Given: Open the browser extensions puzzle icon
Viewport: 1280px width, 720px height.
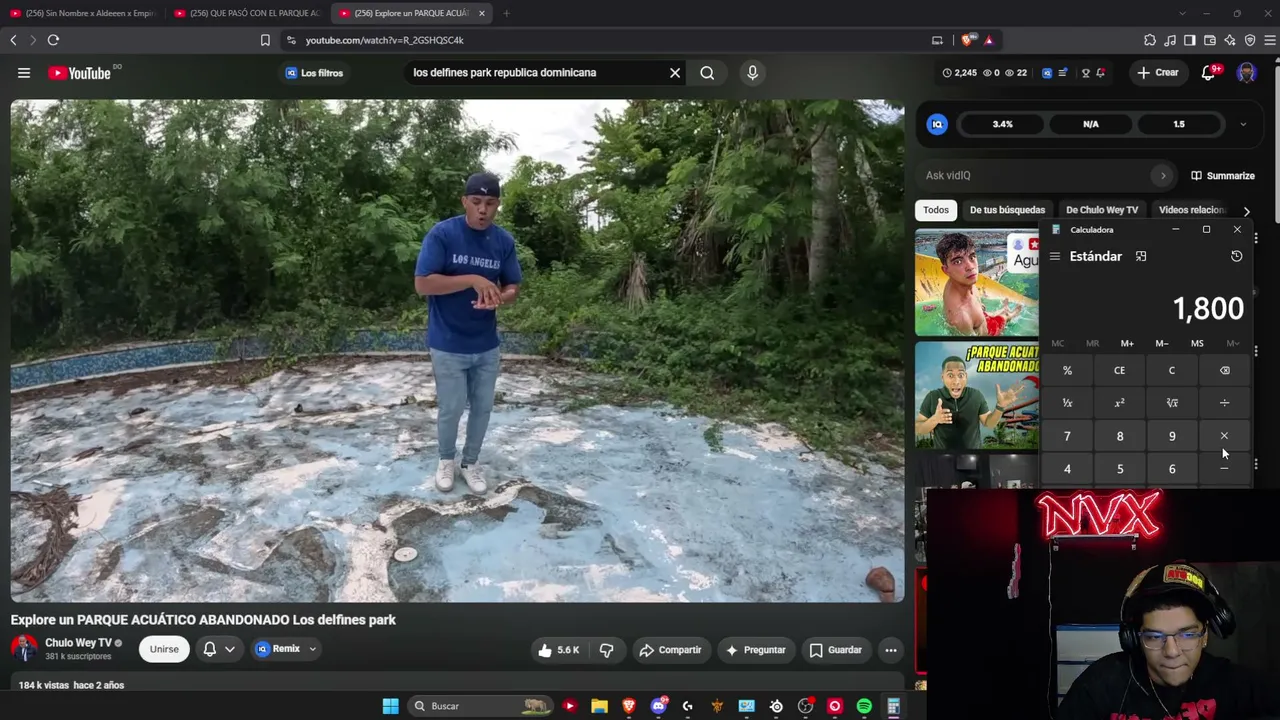Looking at the screenshot, I should [1150, 40].
